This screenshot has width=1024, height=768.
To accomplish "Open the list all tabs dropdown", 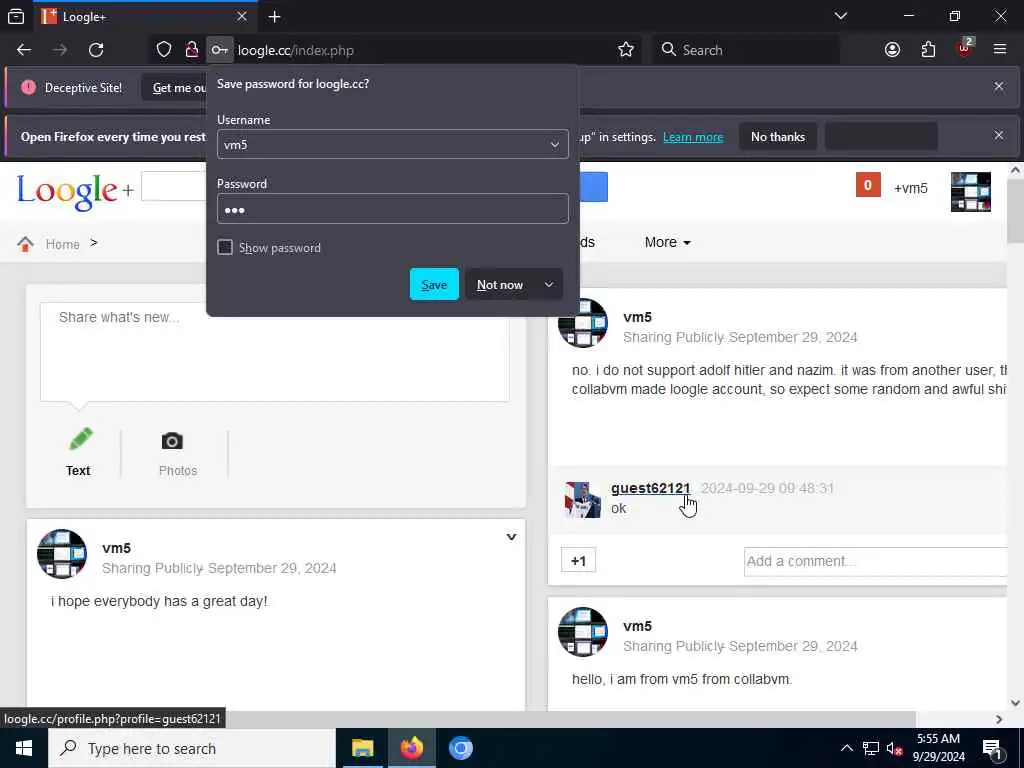I will pyautogui.click(x=841, y=16).
